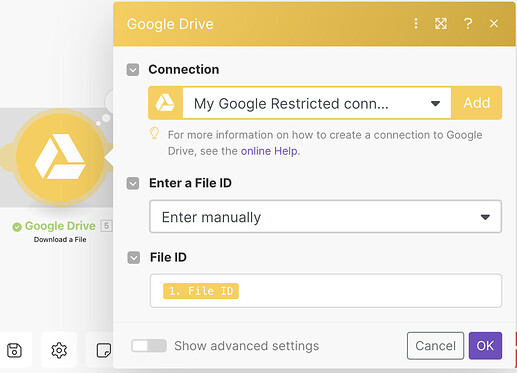
Task: Click the module number 5 badge
Action: tap(106, 226)
